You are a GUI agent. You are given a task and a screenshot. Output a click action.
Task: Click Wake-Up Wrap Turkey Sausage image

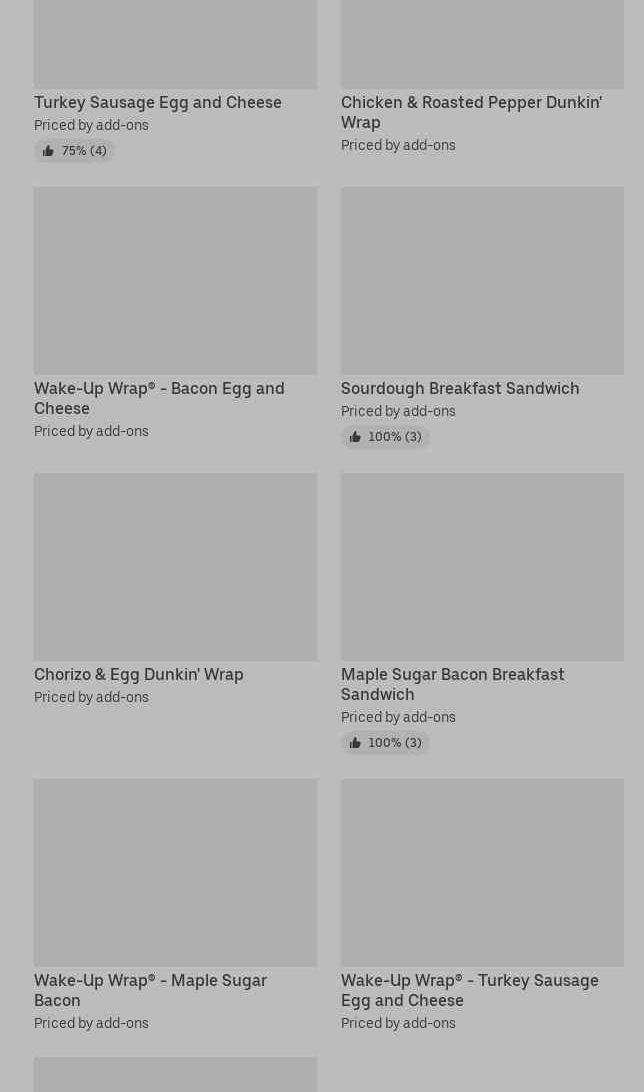coord(482,872)
